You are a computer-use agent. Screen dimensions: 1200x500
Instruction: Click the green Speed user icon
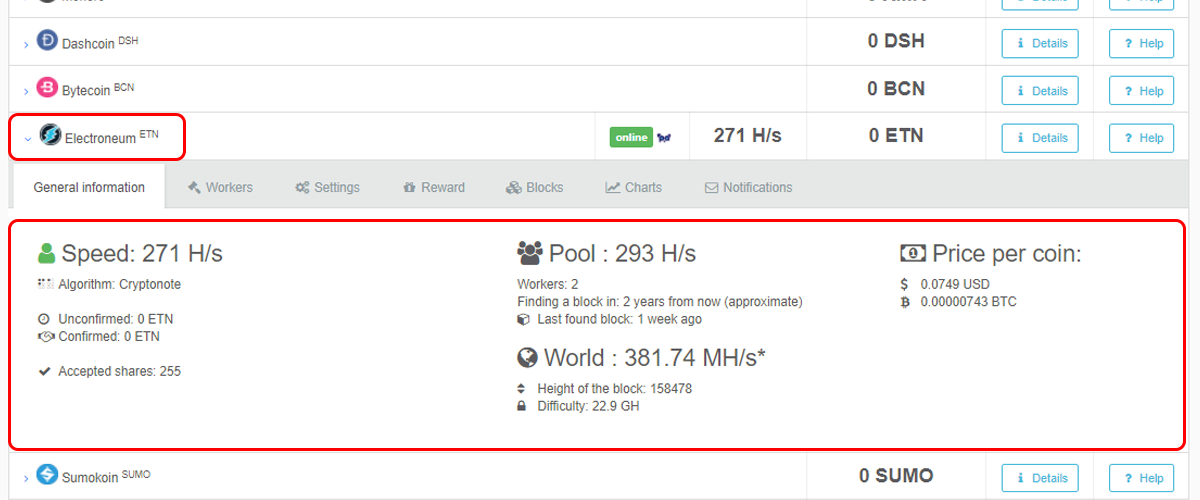pyautogui.click(x=46, y=253)
